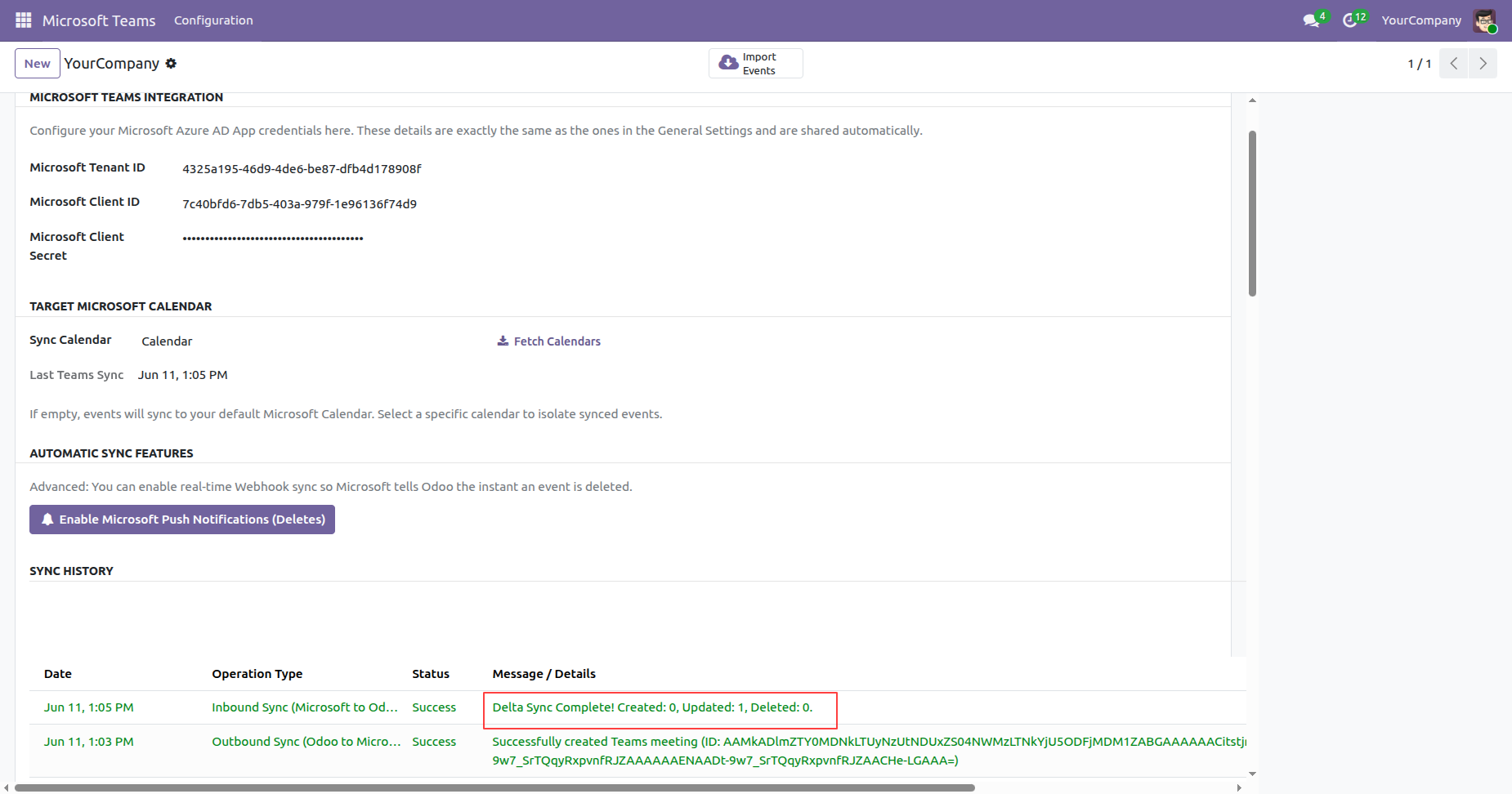Open the user avatar menu

[x=1484, y=20]
